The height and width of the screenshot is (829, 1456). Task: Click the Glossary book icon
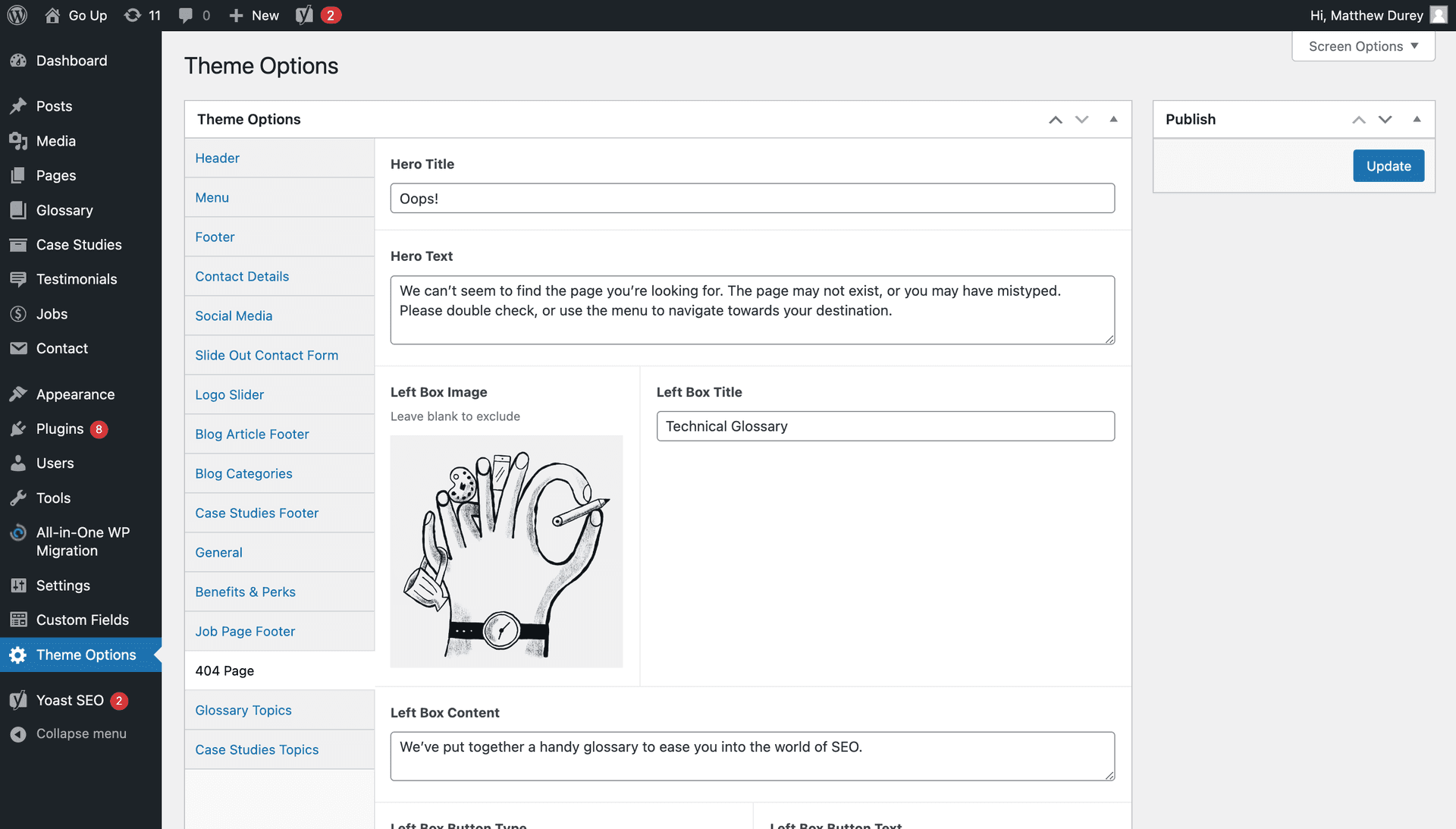tap(18, 210)
